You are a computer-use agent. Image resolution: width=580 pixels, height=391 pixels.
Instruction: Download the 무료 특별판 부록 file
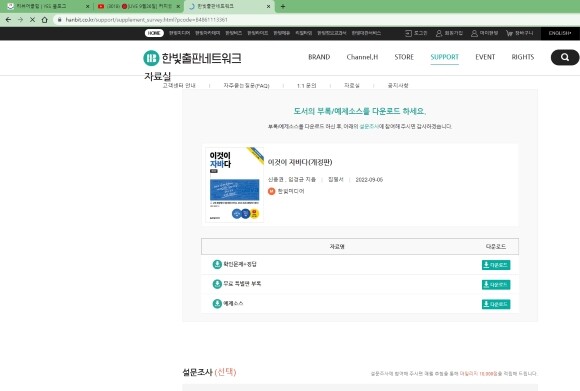496,284
